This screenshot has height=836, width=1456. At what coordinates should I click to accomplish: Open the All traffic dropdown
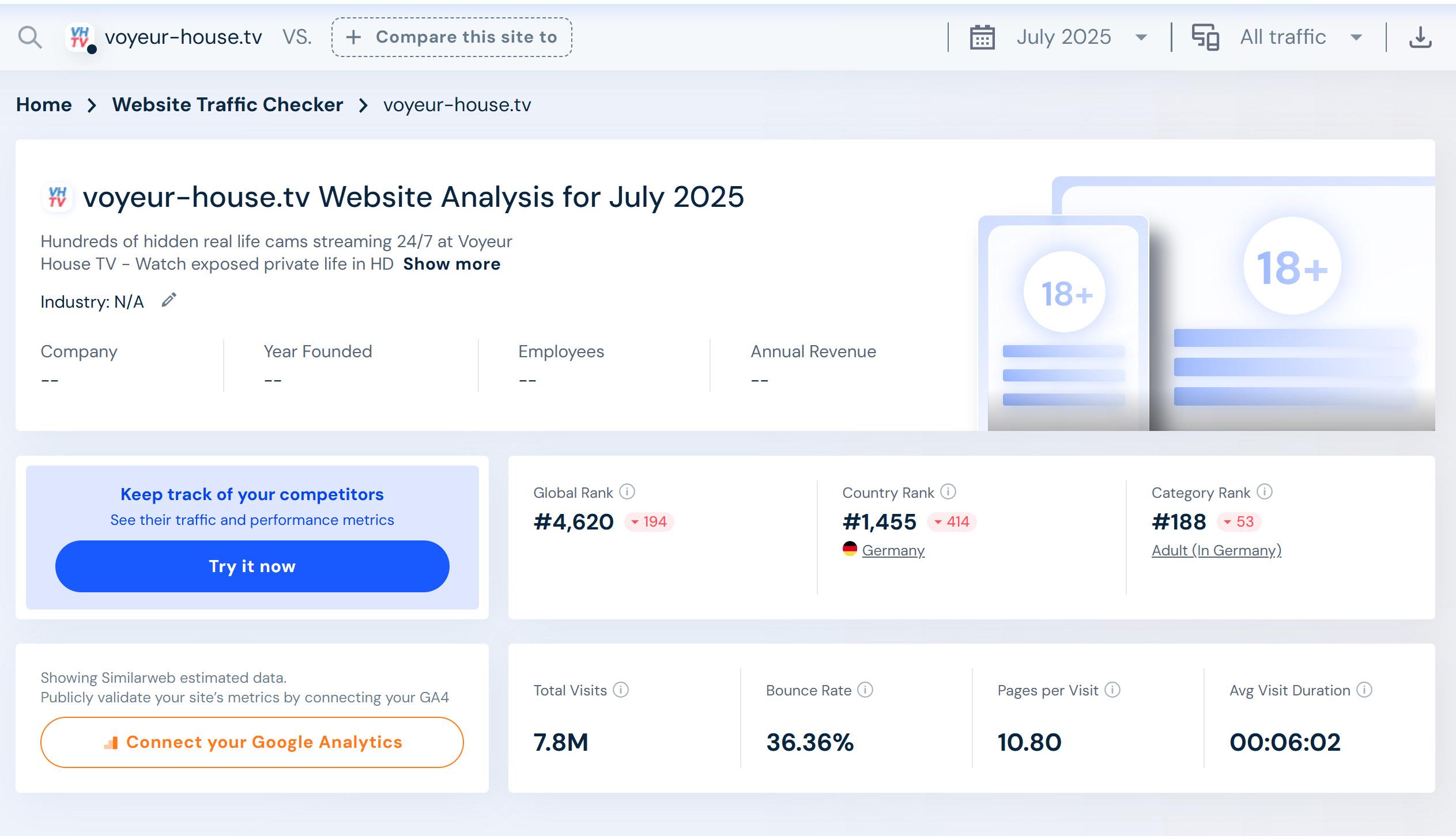[x=1300, y=37]
